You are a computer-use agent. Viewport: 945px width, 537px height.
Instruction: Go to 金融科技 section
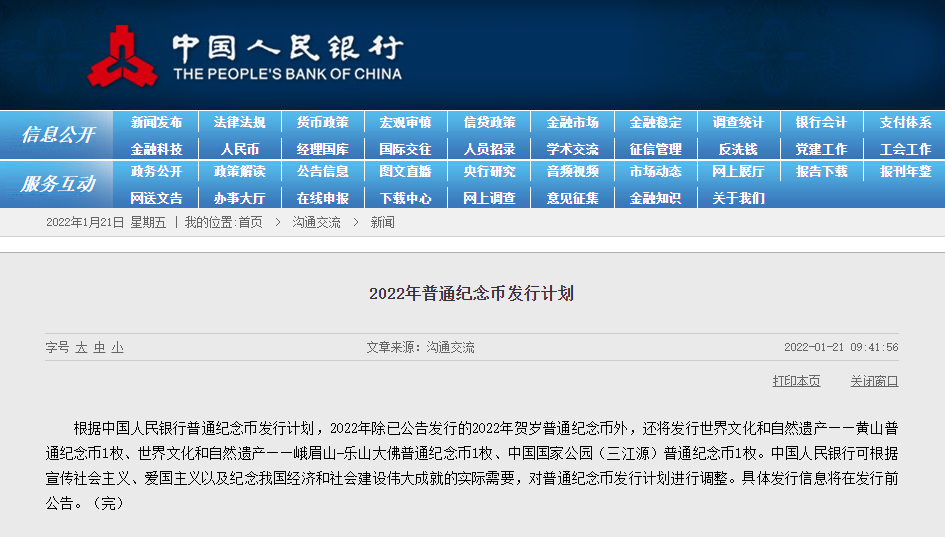pyautogui.click(x=156, y=149)
